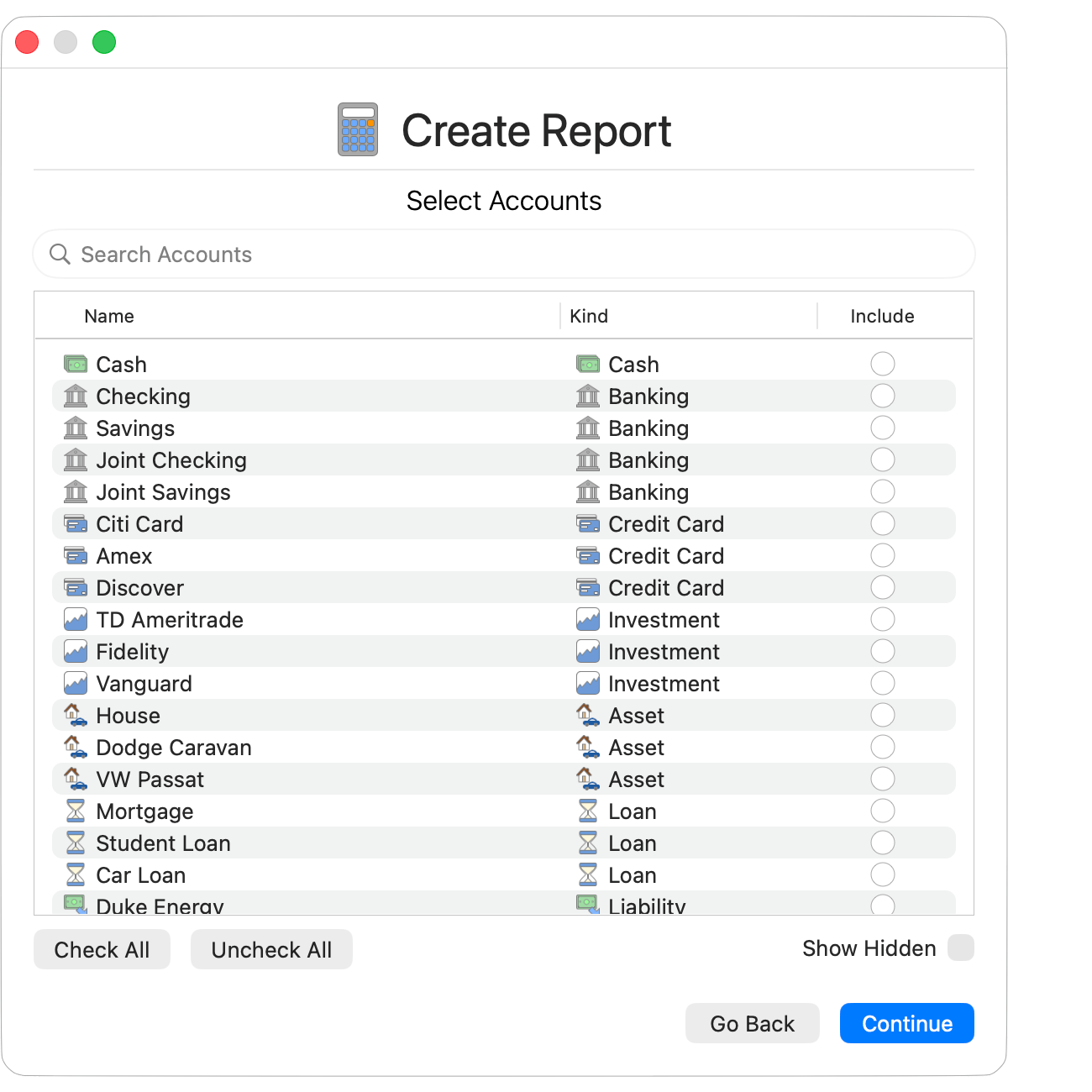Click the credit card icon next to Discover

tap(75, 587)
